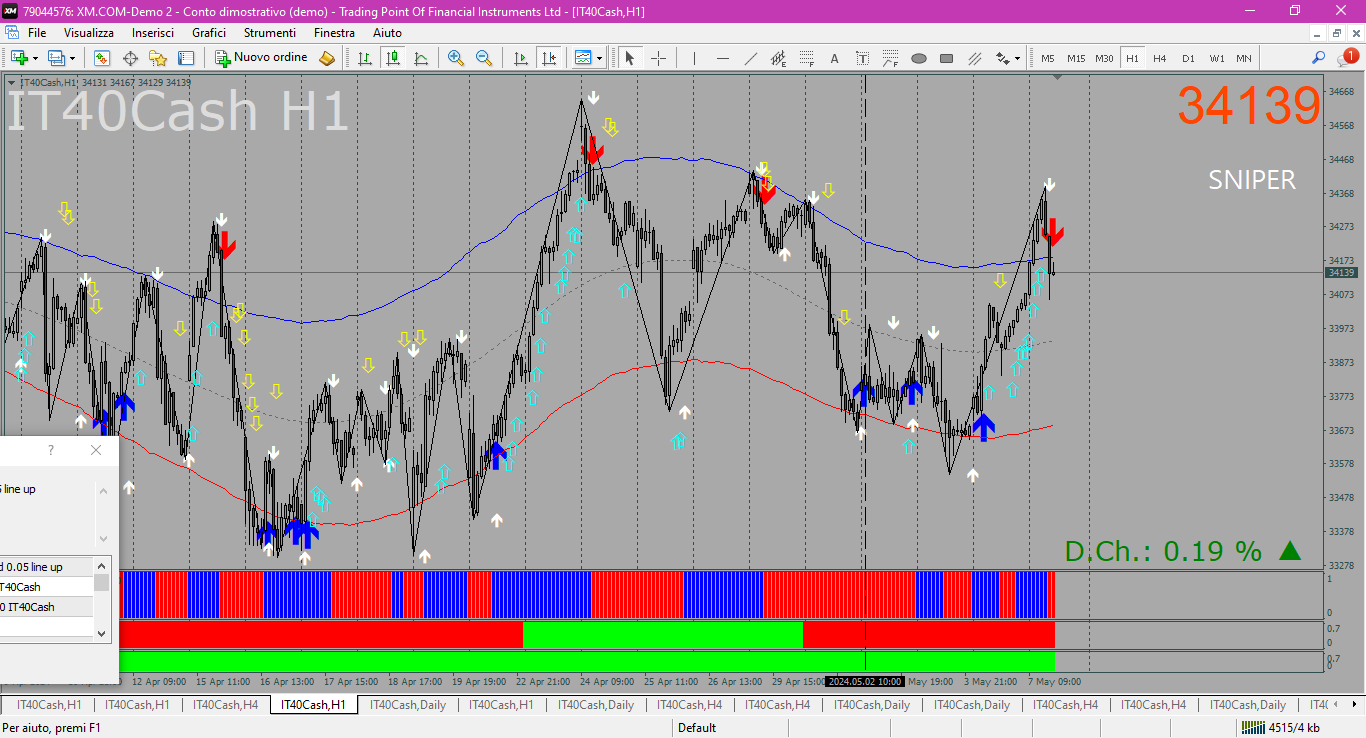Open the indicators list icon
The image size is (1366, 738).
point(583,58)
